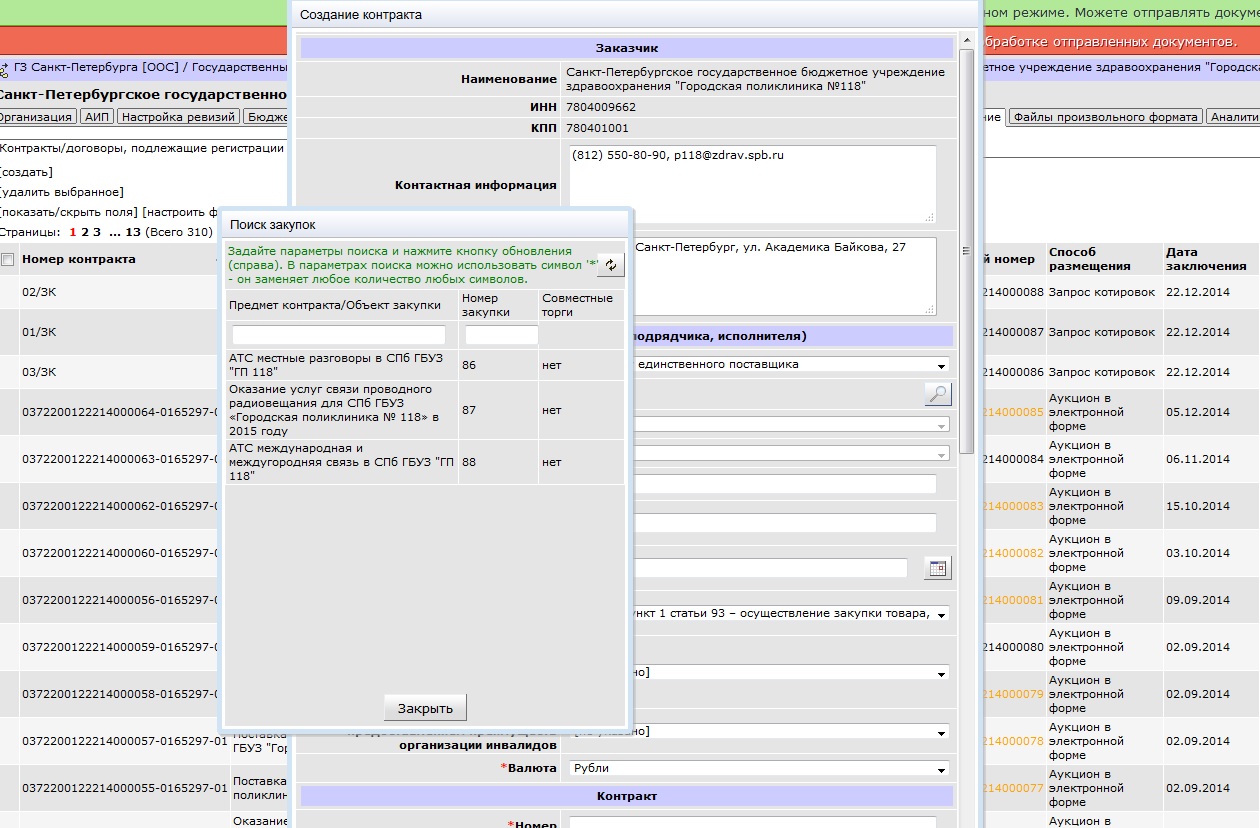This screenshot has height=828, width=1260.
Task: Click the [удалить выбранное] link
Action: (x=62, y=192)
